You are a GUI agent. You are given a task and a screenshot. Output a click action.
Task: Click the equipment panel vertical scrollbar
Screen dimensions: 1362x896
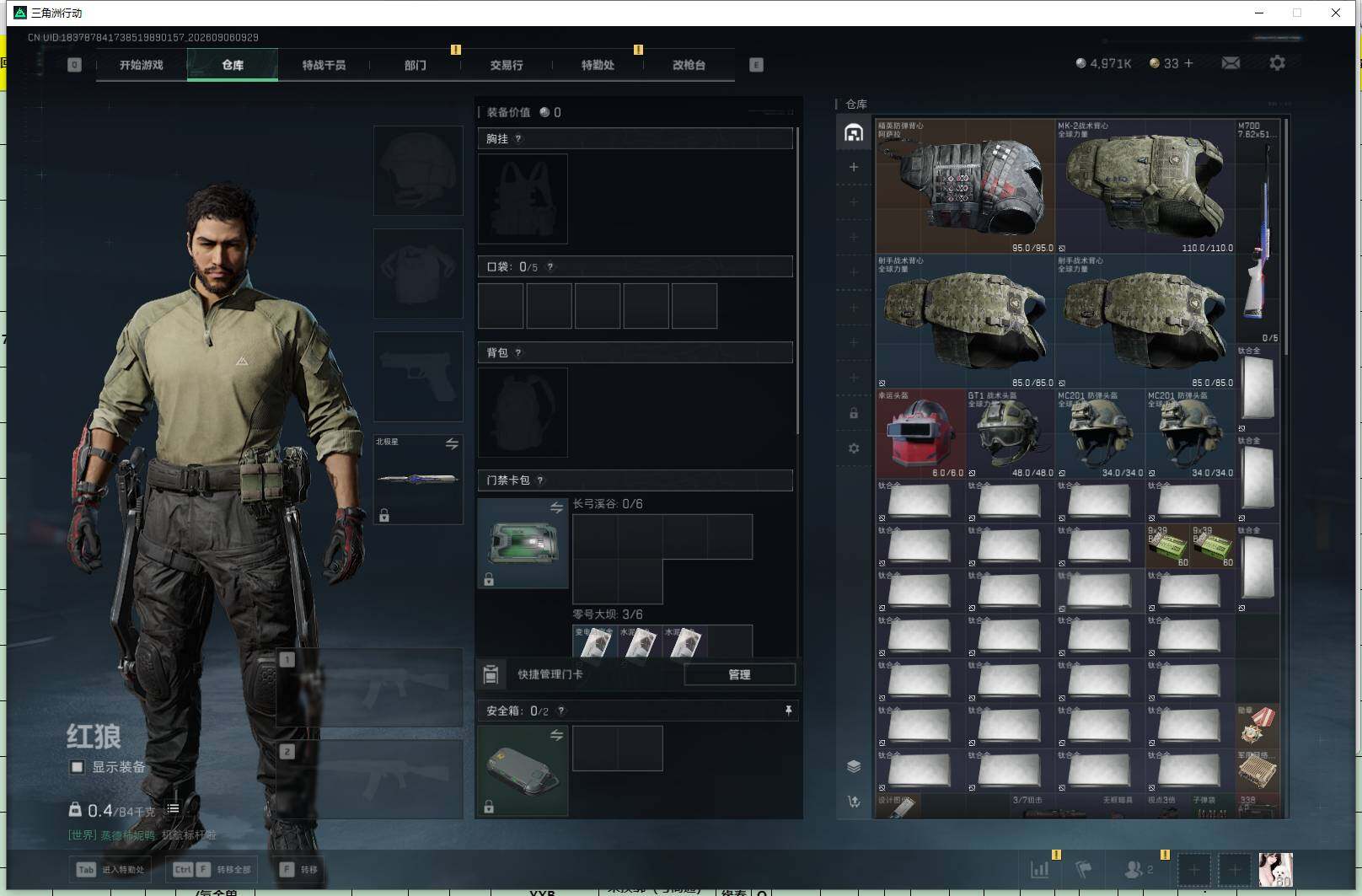tap(797, 282)
